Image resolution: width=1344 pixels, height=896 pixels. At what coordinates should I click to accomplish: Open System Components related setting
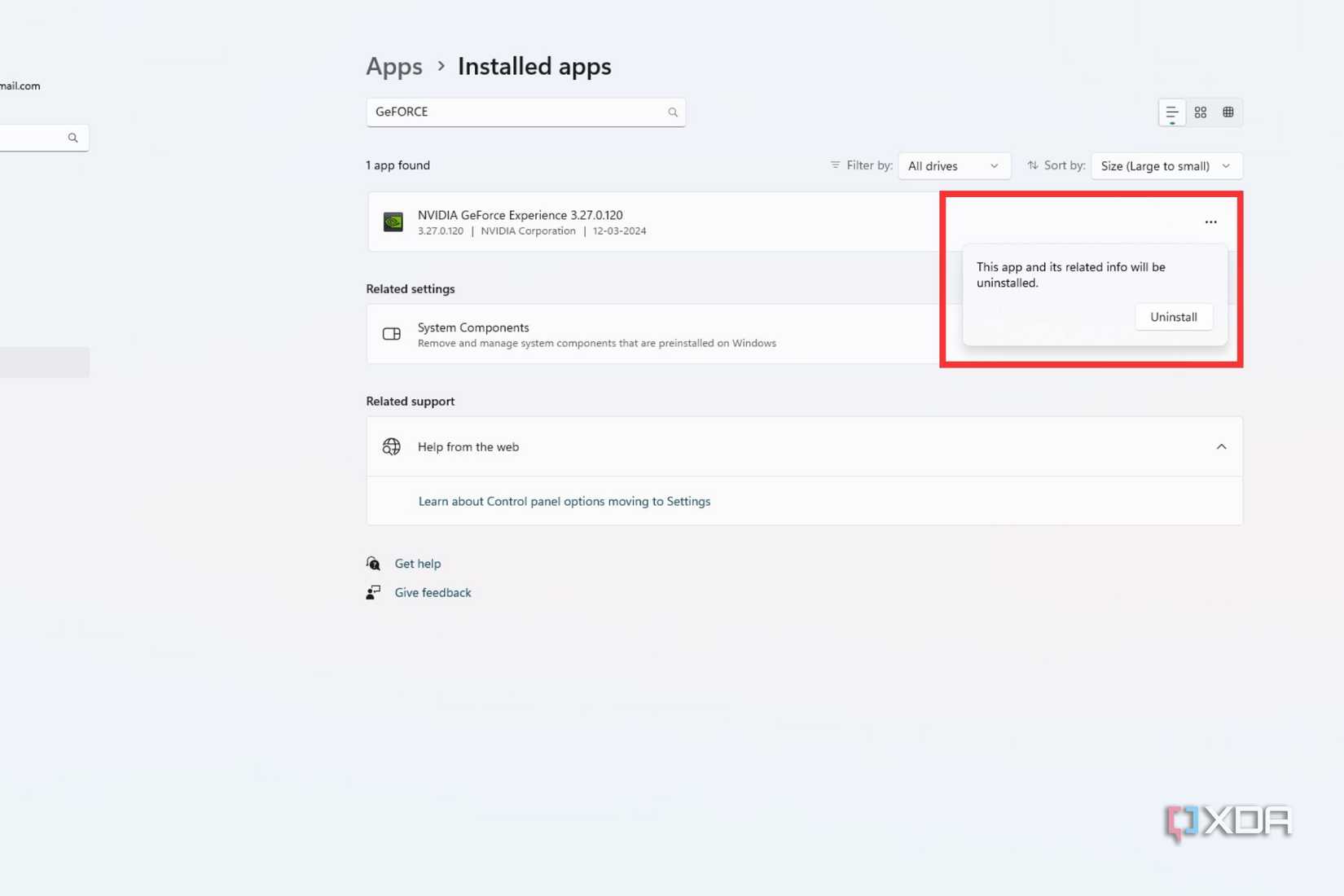[x=653, y=334]
